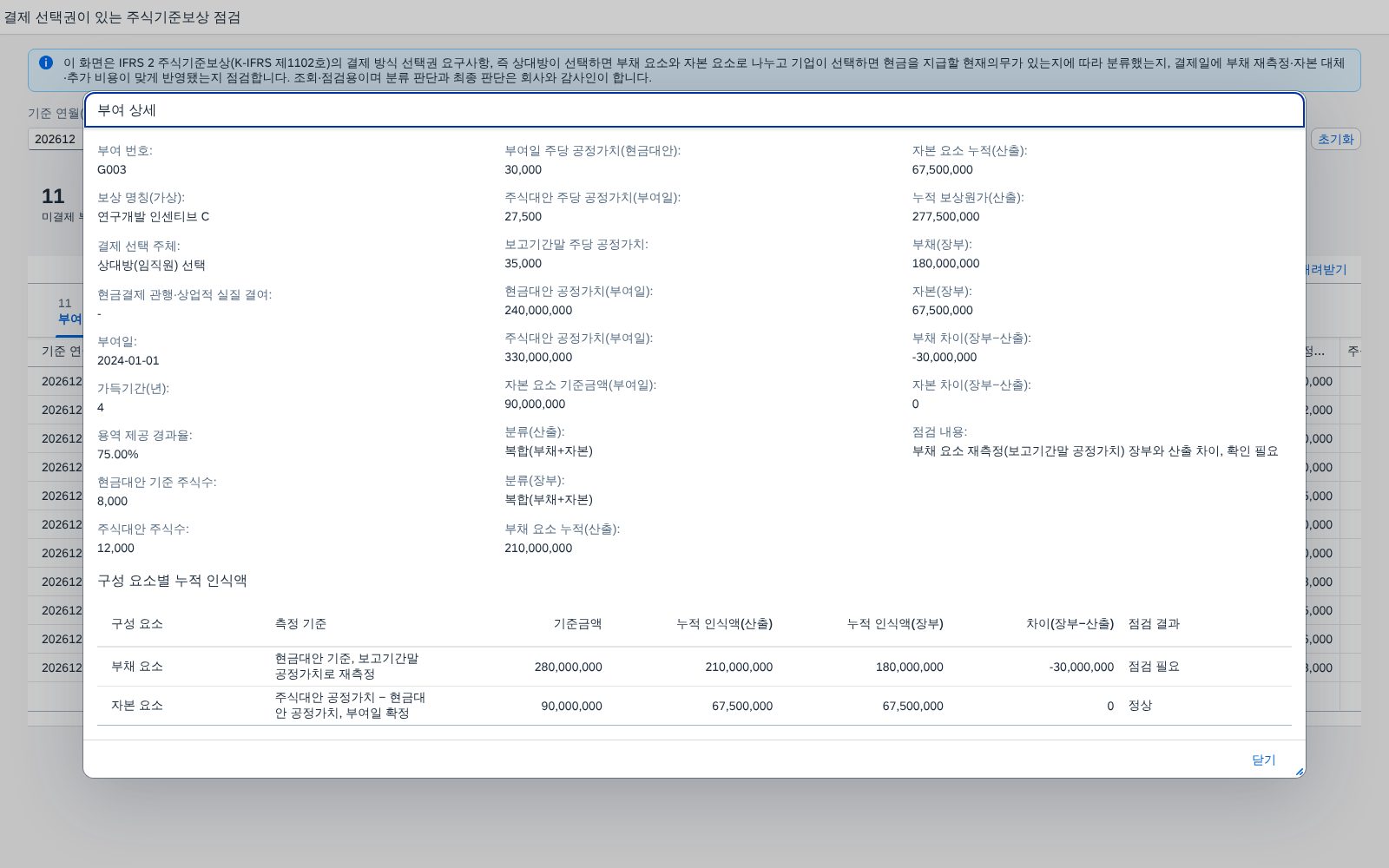Click the 부채(장부) value 180,000,000 in details
This screenshot has width=1389, height=868.
click(x=945, y=264)
